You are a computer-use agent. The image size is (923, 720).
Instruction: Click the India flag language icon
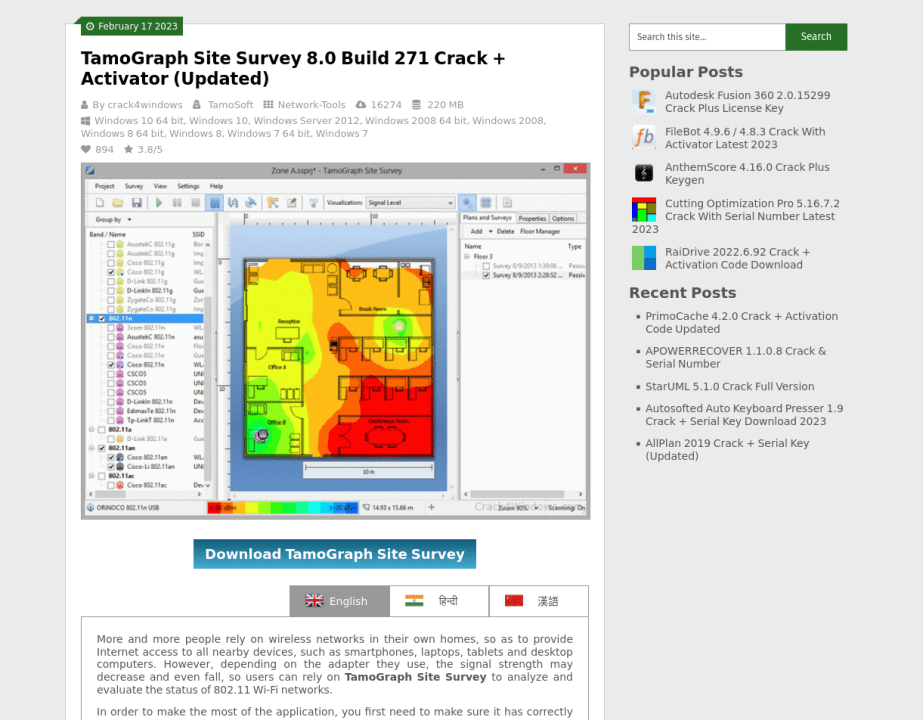pyautogui.click(x=414, y=601)
